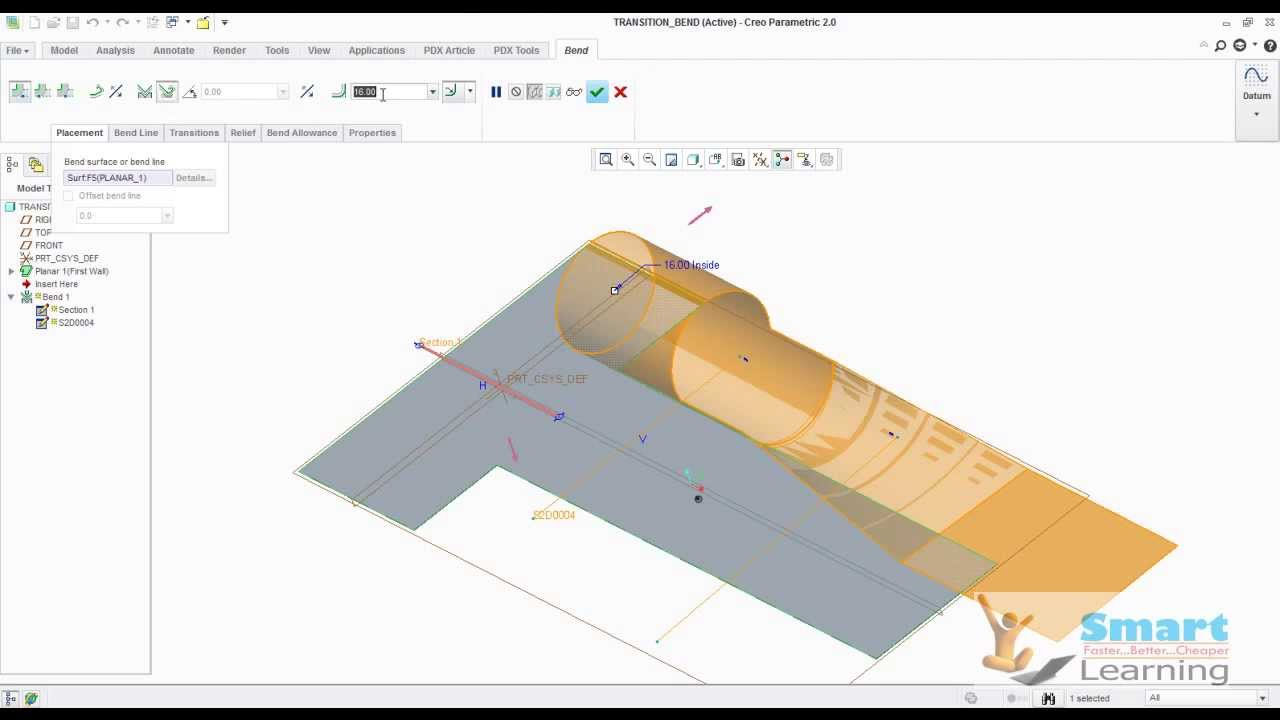Open the Relief tab
Image resolution: width=1280 pixels, height=720 pixels.
point(243,133)
